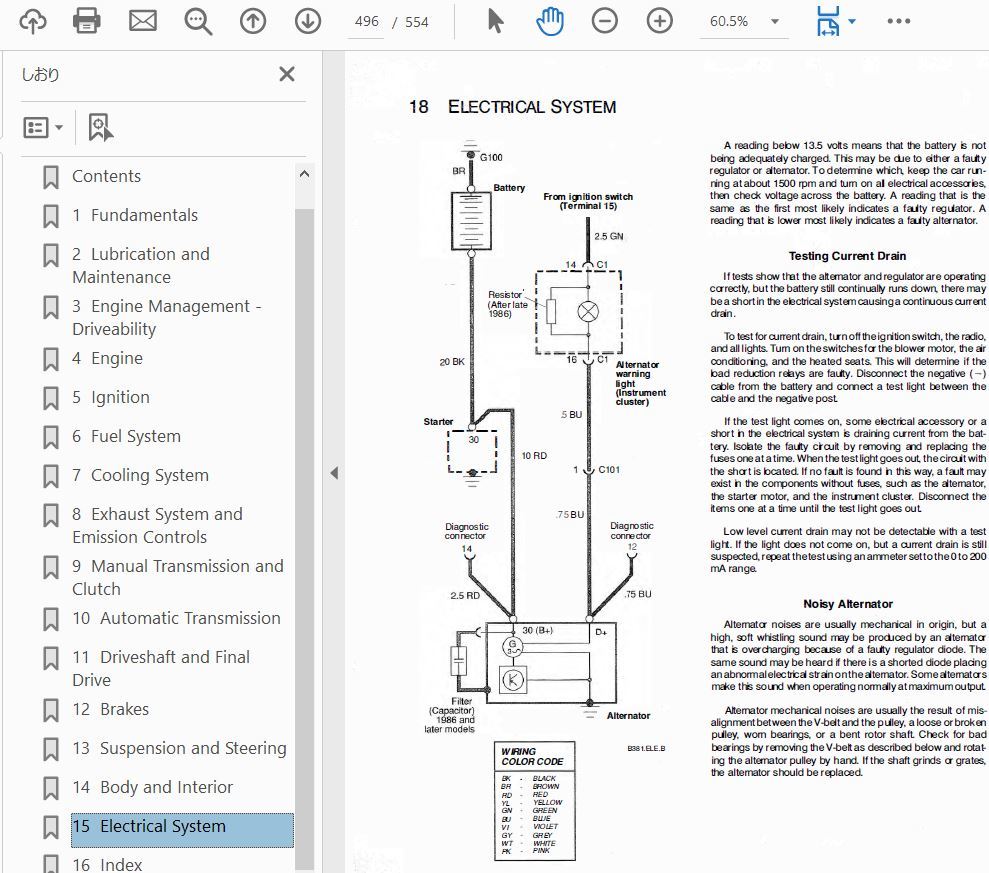Click the cloud upload icon

[33, 21]
